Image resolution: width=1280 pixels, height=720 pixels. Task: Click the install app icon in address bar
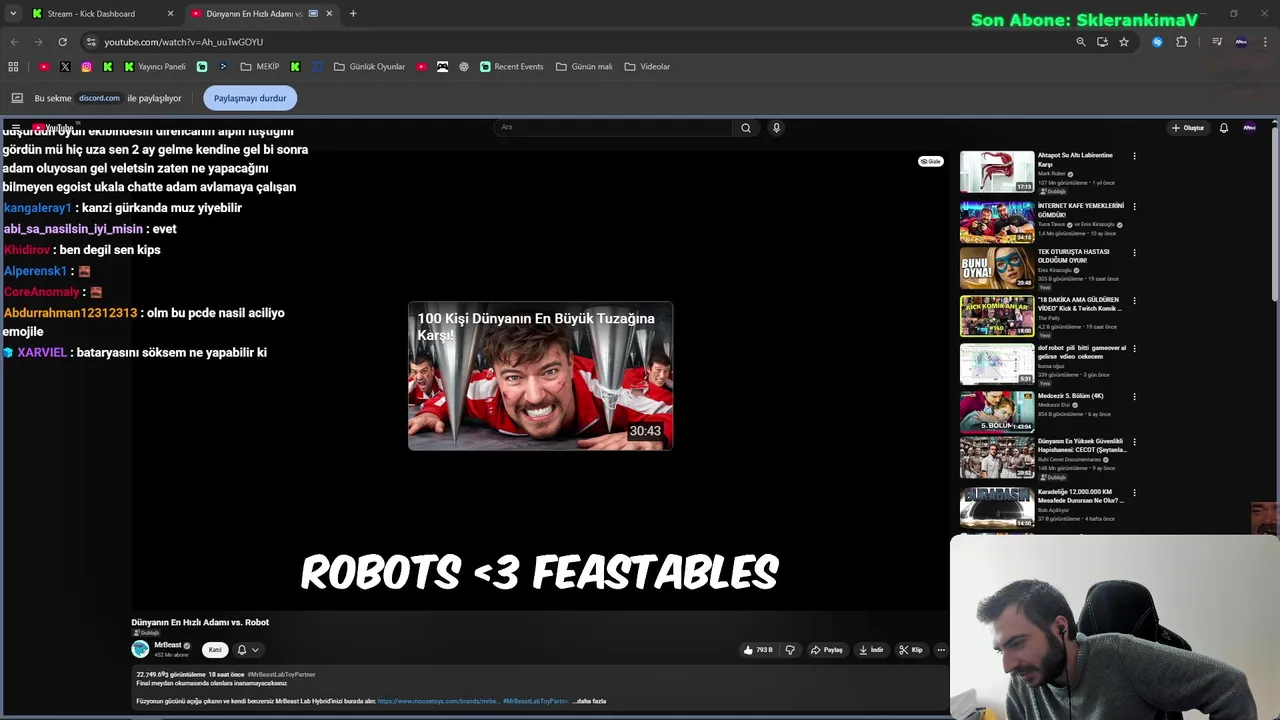(x=1102, y=42)
